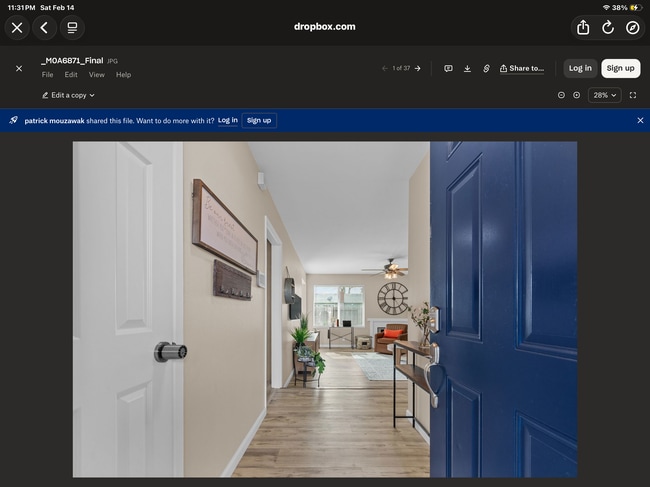This screenshot has height=487, width=650.
Task: Click the white Sign up button
Action: pos(620,68)
